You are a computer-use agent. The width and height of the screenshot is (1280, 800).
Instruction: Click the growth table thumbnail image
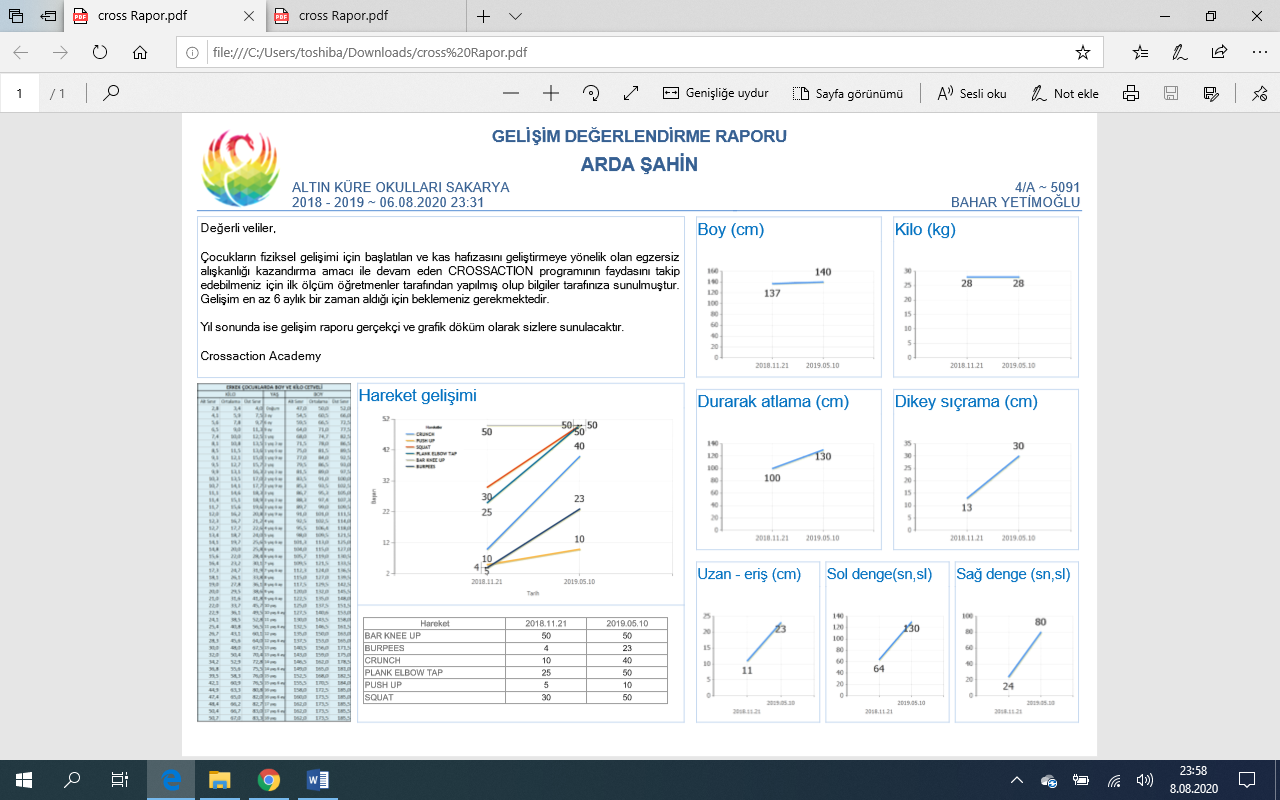pyautogui.click(x=274, y=552)
